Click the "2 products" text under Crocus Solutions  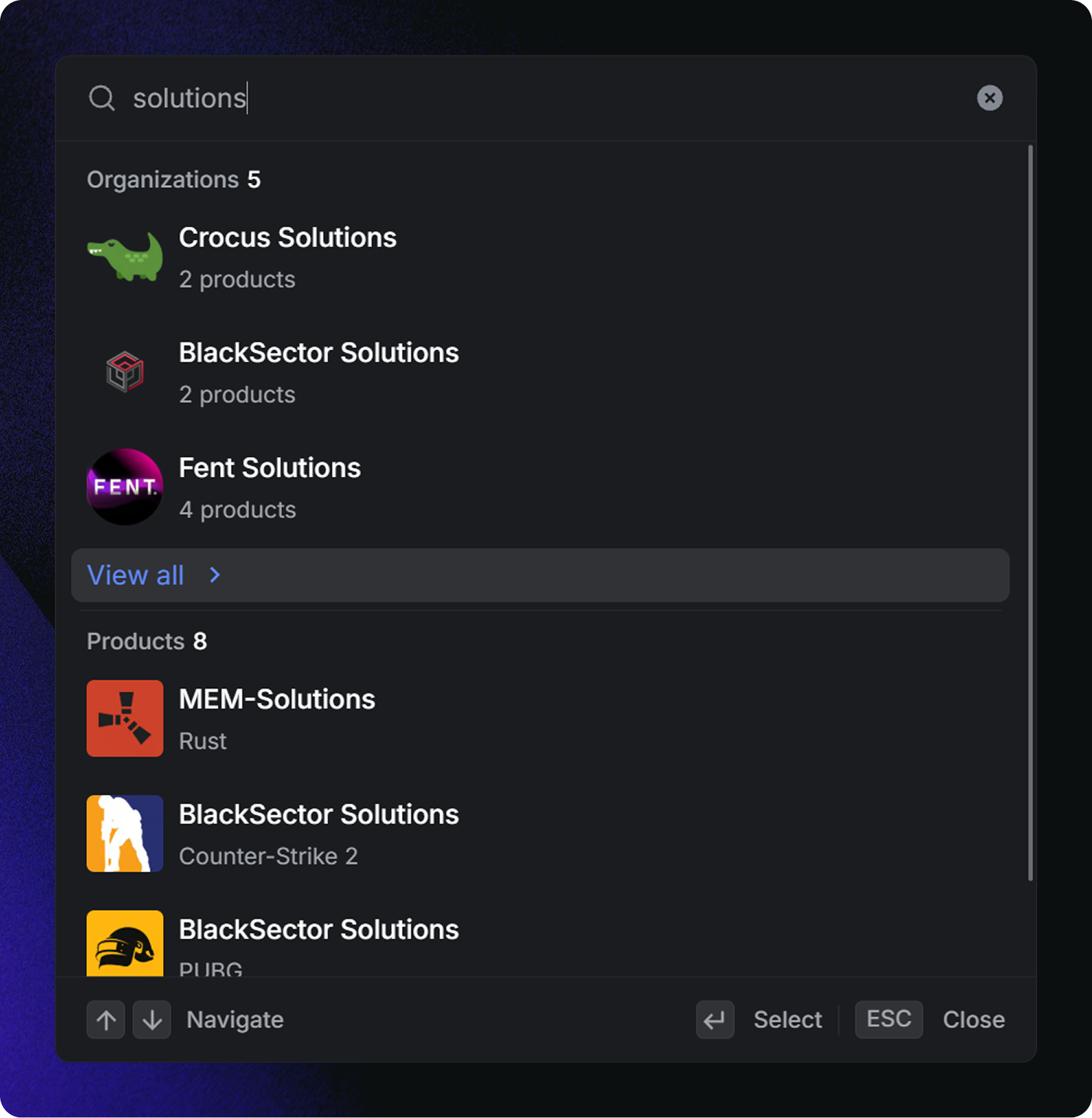(x=238, y=279)
